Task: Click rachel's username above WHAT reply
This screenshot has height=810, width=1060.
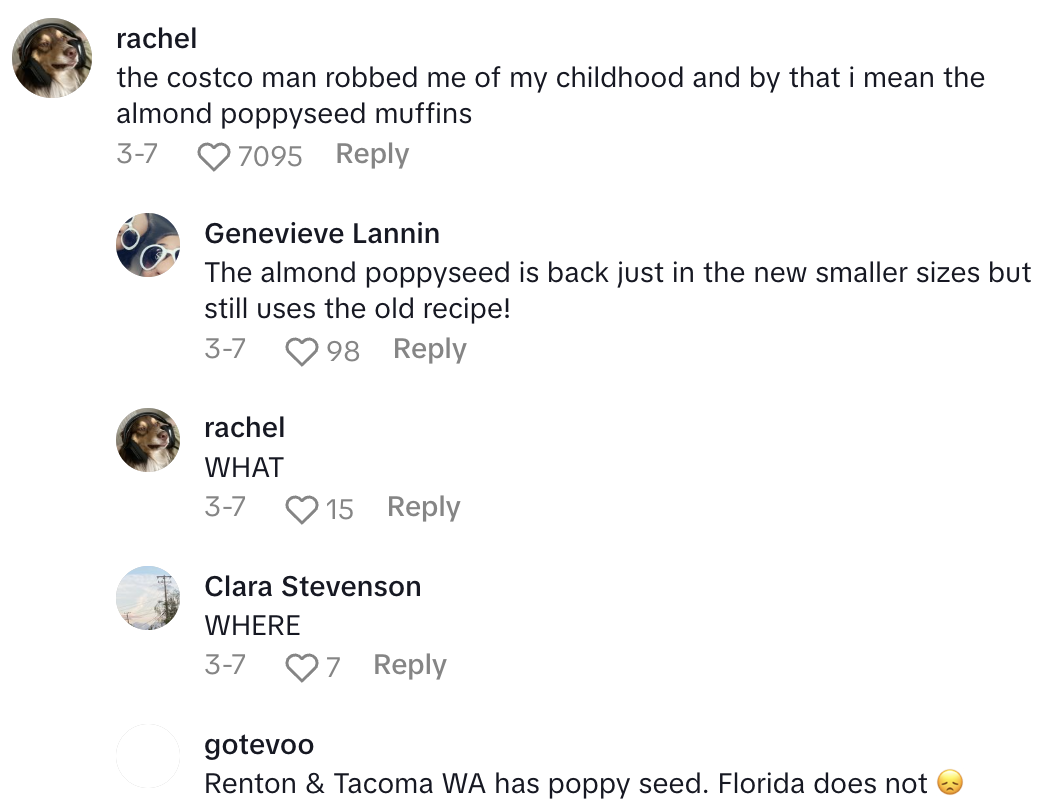Action: point(244,428)
